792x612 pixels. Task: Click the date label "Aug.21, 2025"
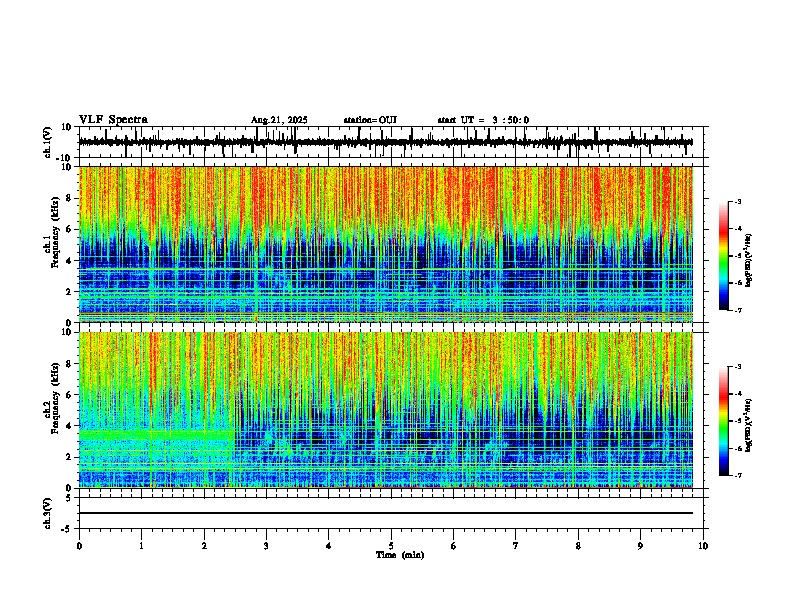pyautogui.click(x=279, y=120)
